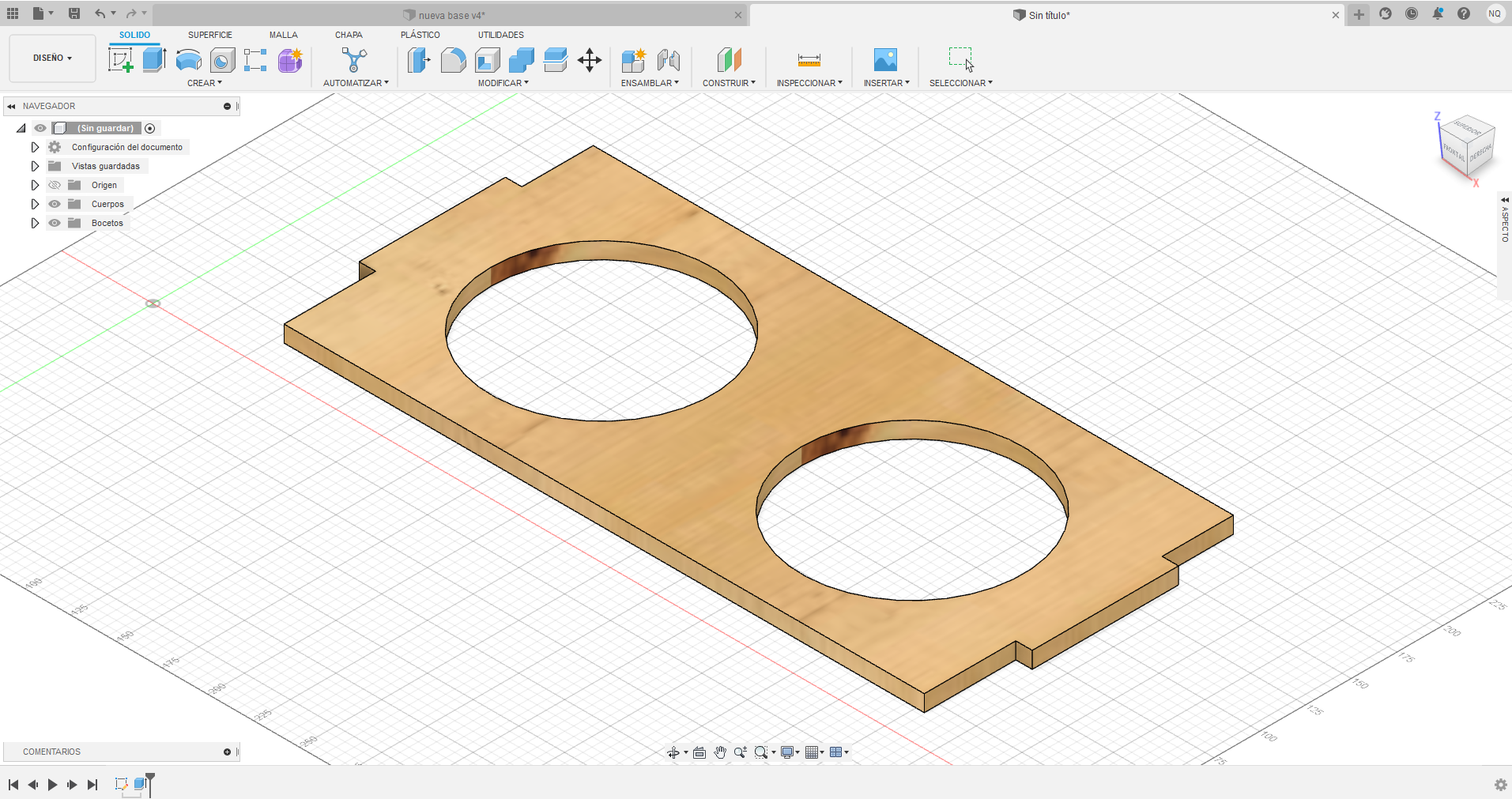Open the job status clock icon
Image resolution: width=1512 pixels, height=799 pixels.
pos(1412,13)
